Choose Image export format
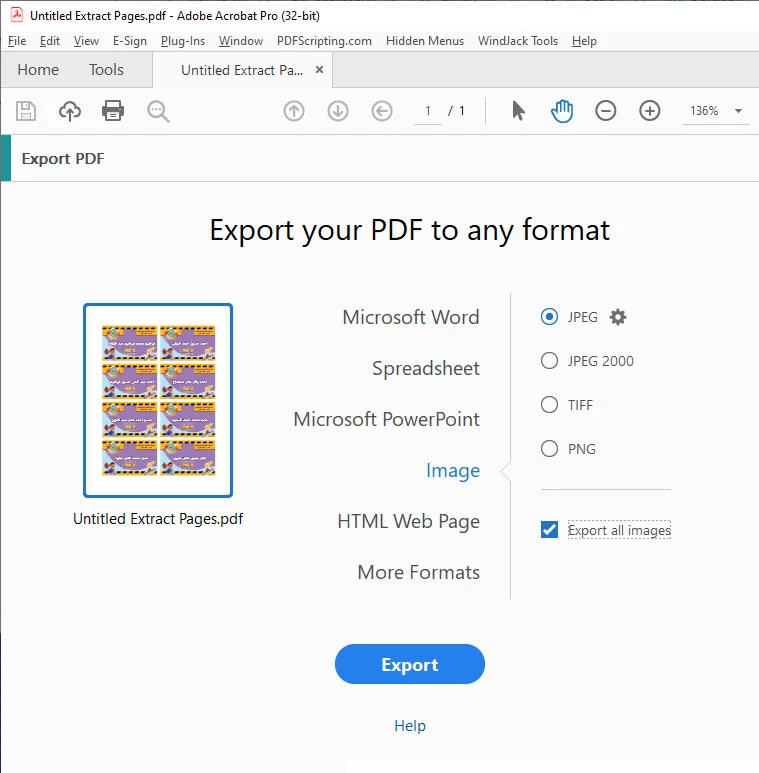 (x=453, y=470)
